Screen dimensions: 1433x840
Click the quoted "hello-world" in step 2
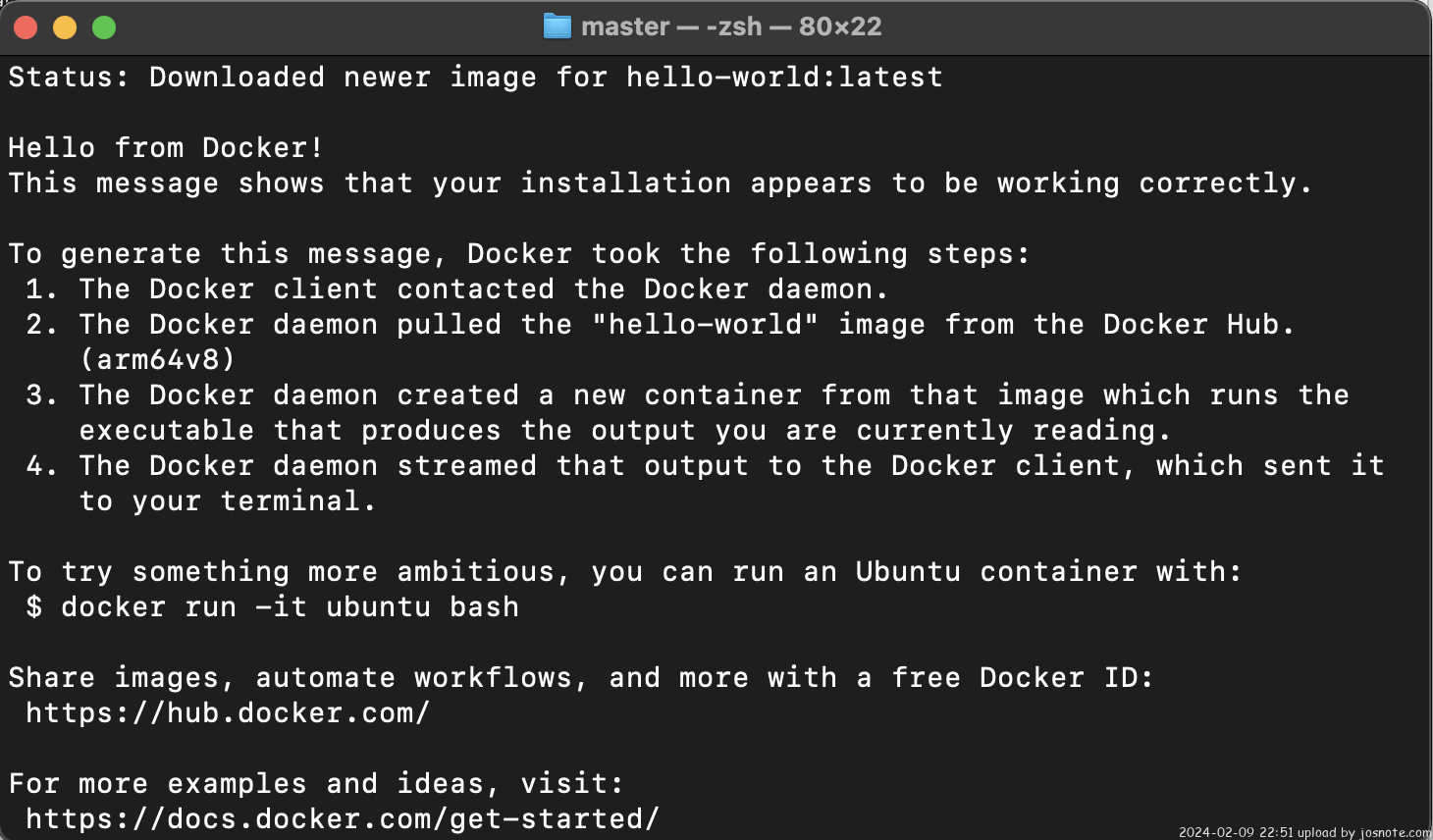click(x=705, y=325)
